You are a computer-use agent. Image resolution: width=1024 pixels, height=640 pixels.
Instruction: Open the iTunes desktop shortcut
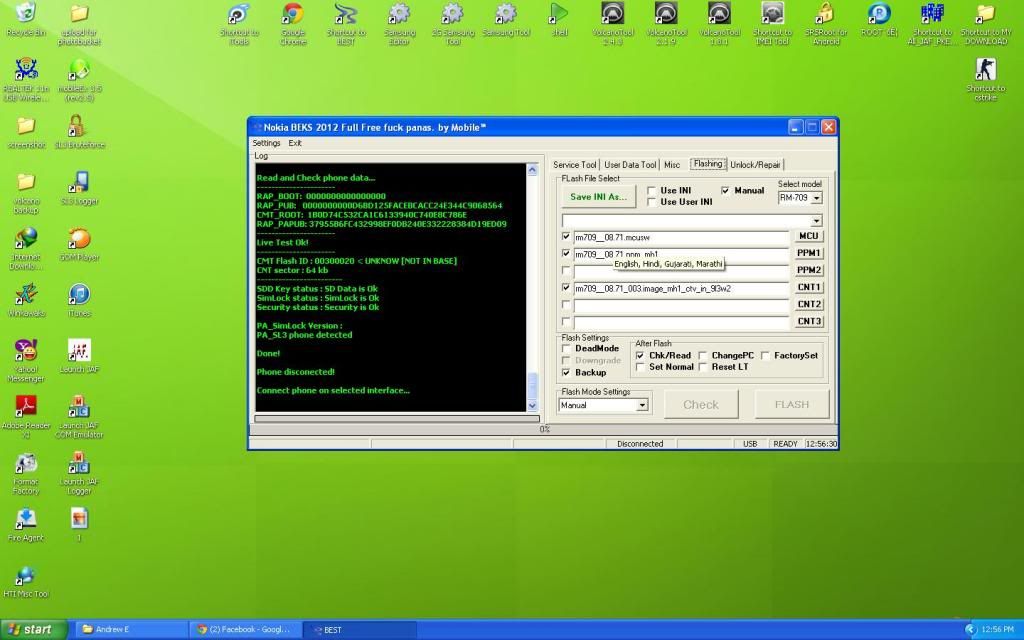pos(79,295)
